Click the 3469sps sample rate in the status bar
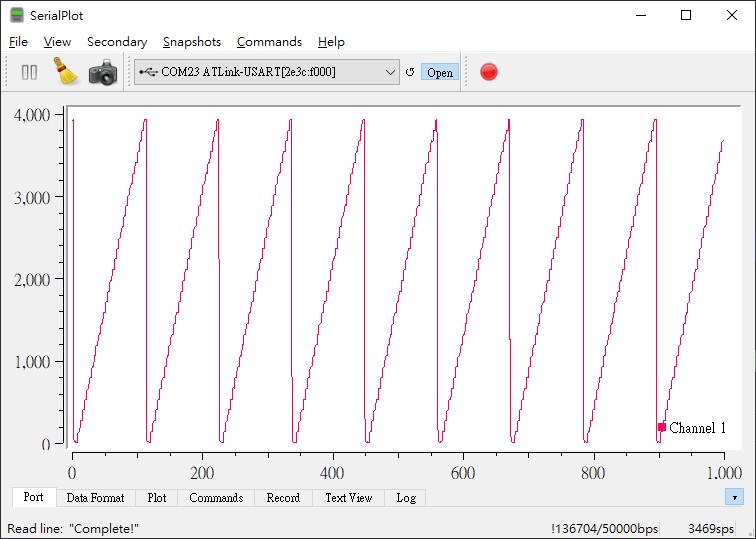Image resolution: width=756 pixels, height=539 pixels. (x=711, y=529)
